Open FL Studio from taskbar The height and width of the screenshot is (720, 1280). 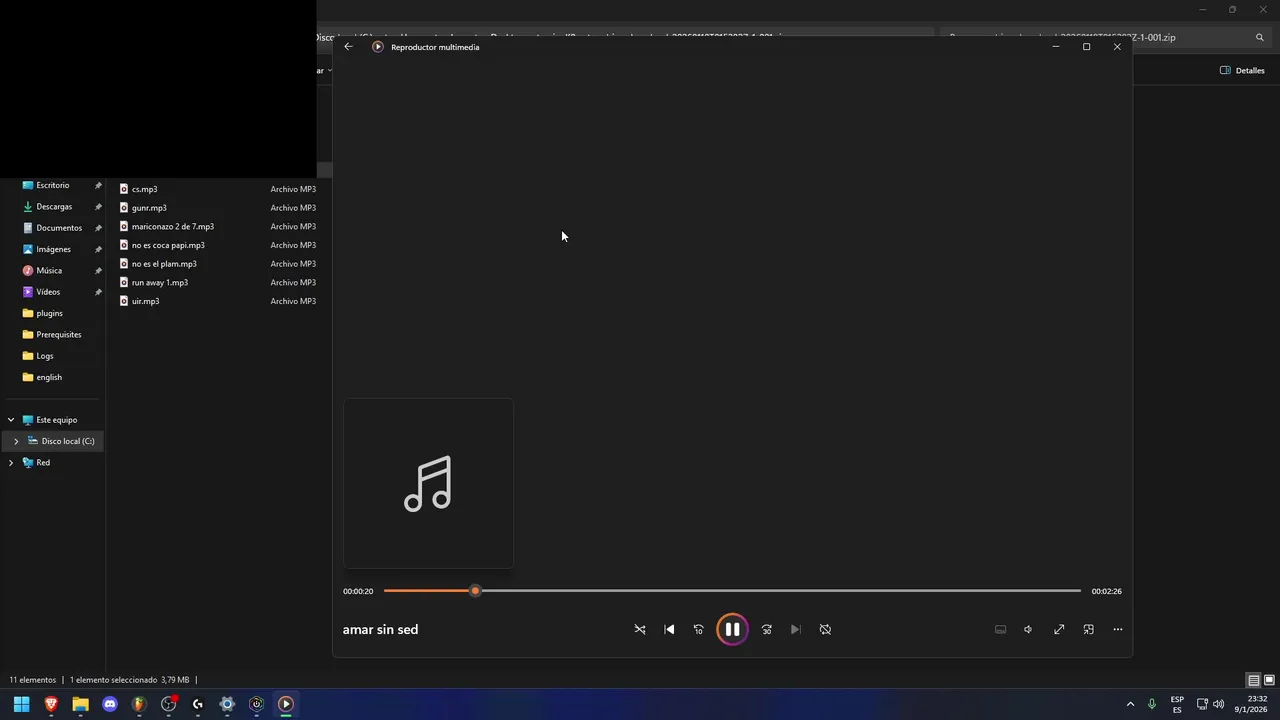point(139,704)
